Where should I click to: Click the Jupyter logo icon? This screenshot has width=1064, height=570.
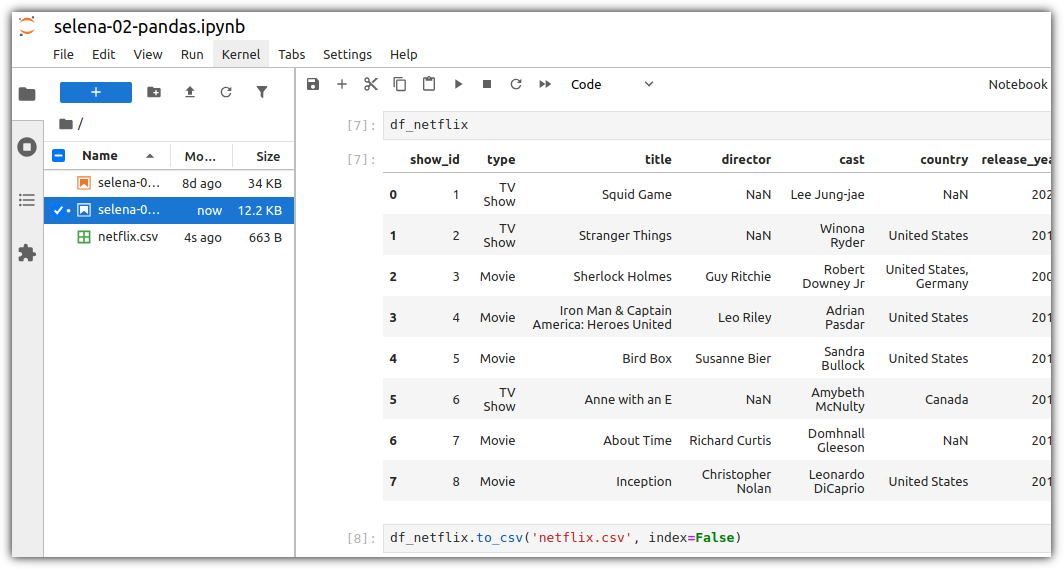(x=27, y=26)
